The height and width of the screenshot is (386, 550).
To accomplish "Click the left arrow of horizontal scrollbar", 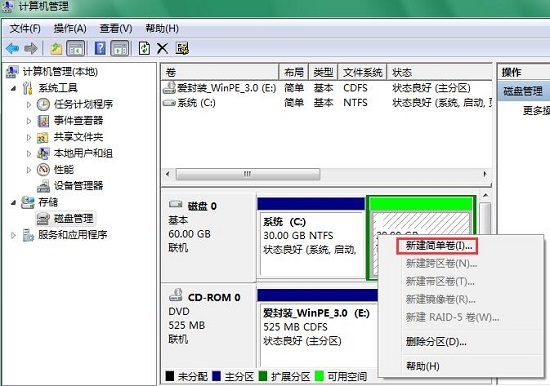I will pyautogui.click(x=168, y=174).
